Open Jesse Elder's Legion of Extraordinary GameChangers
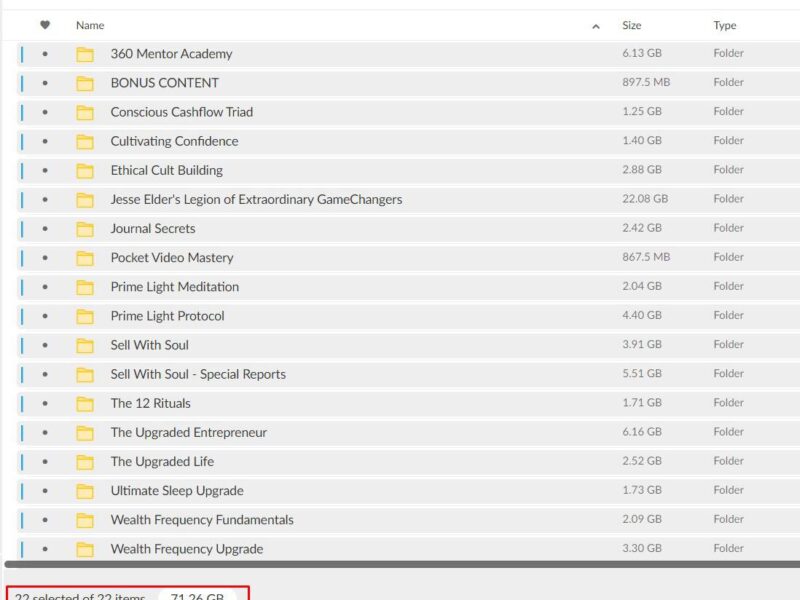The height and width of the screenshot is (600, 800). (256, 200)
